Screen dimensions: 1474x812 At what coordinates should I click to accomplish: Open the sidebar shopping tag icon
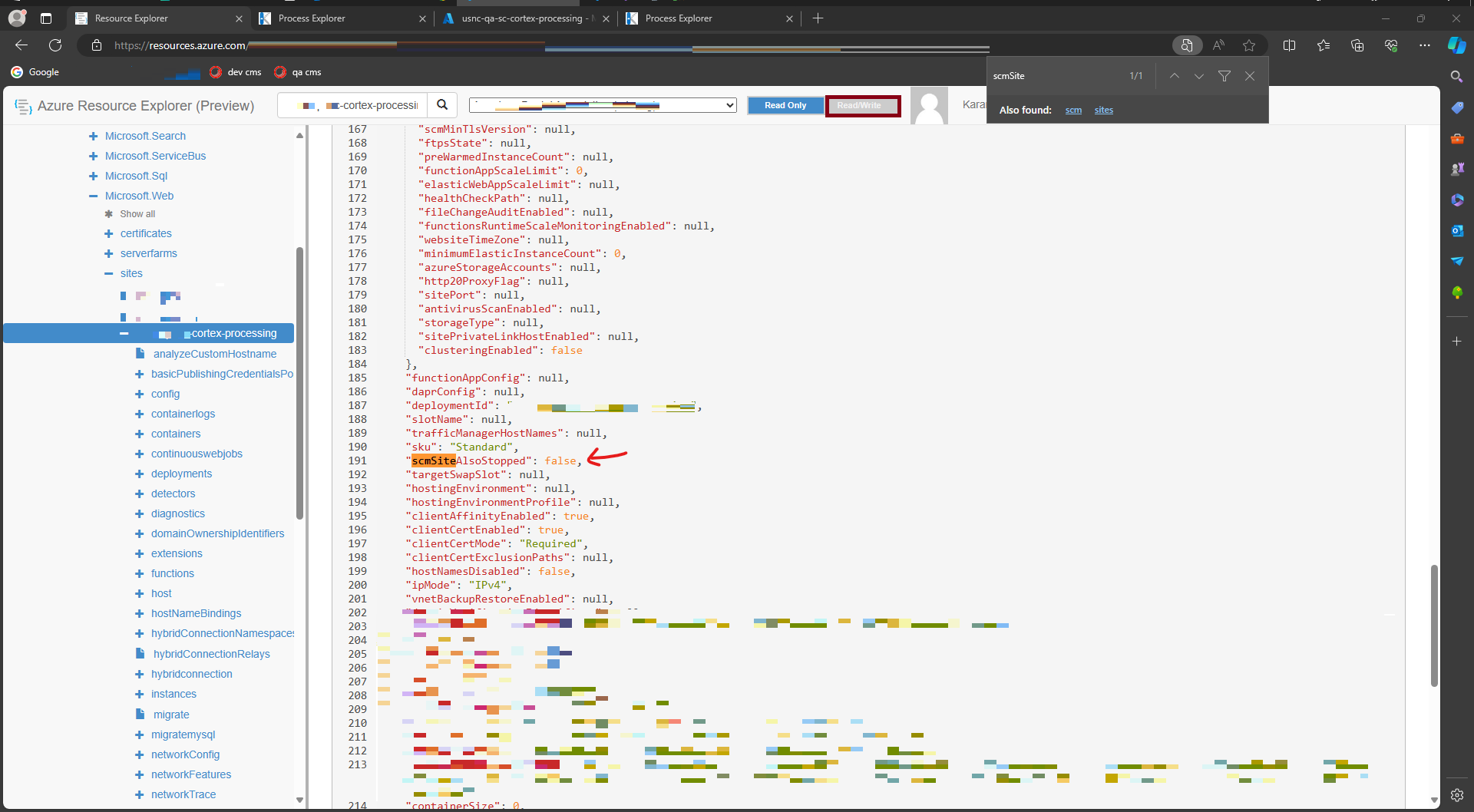point(1457,108)
